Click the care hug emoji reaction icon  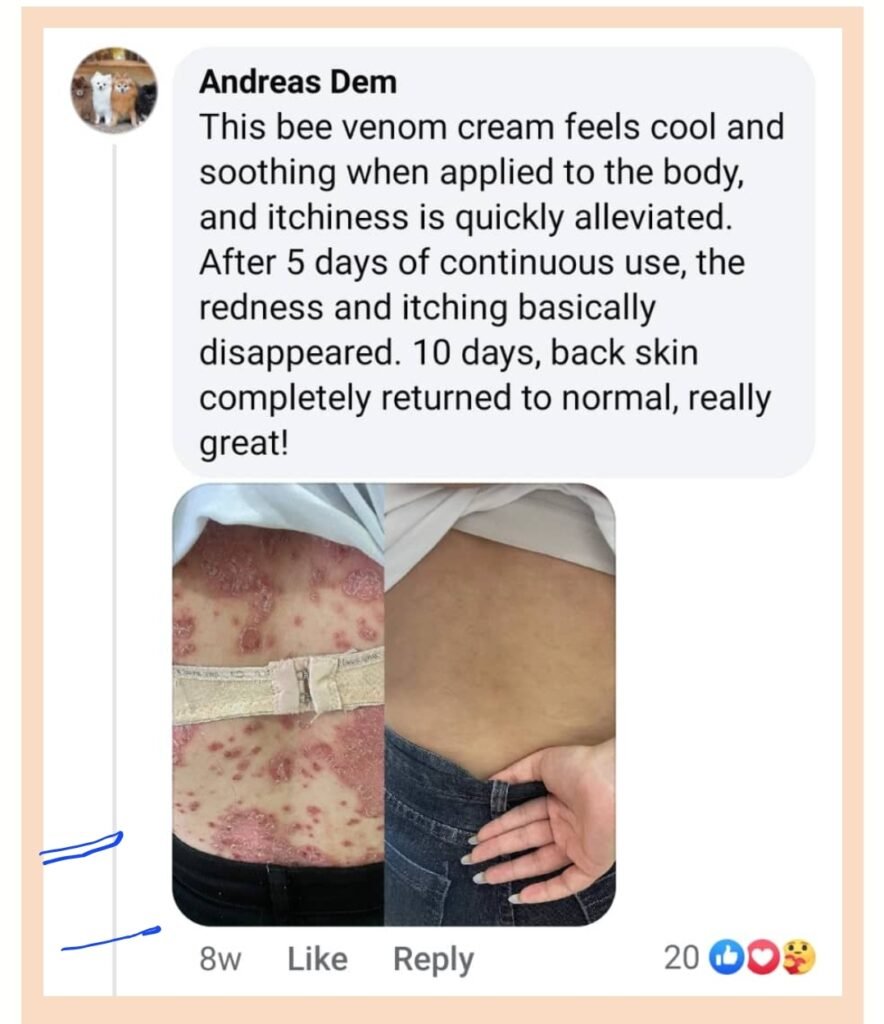(798, 957)
